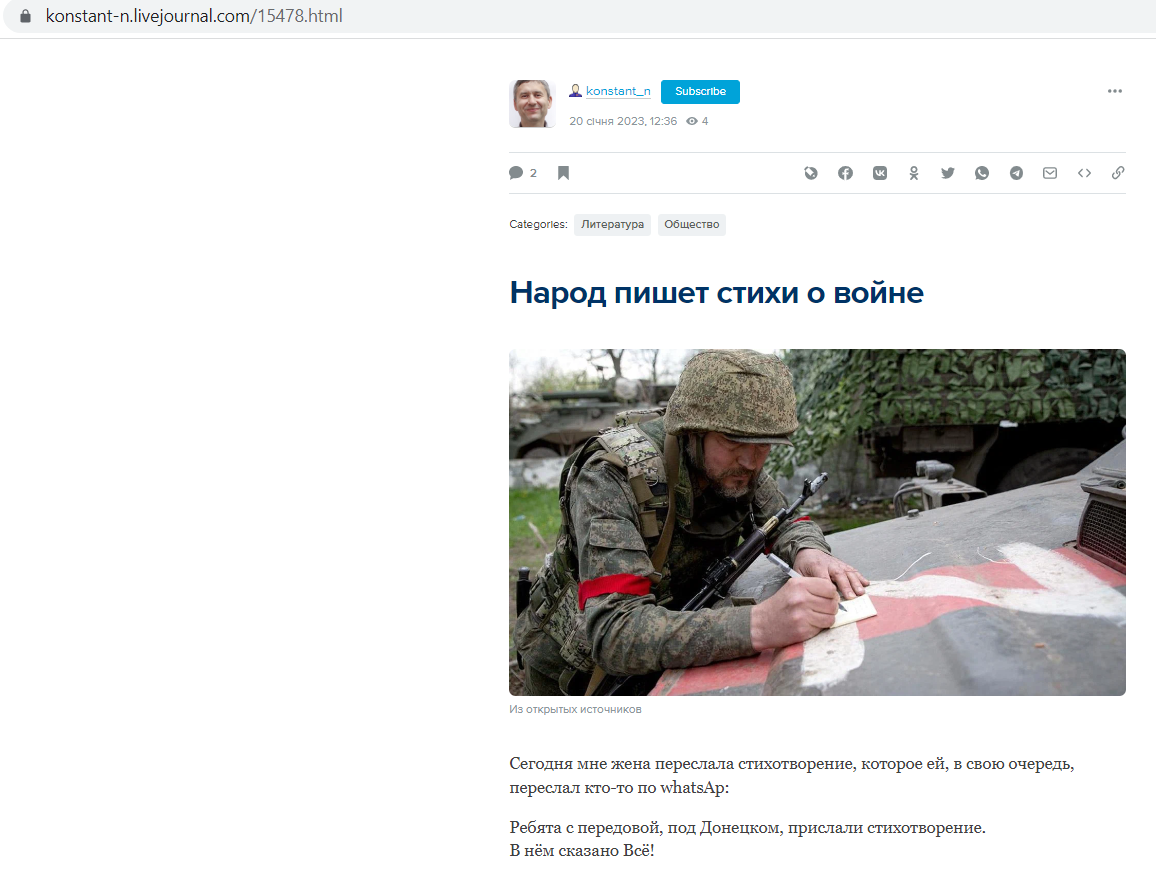Open the author avatar photo
The height and width of the screenshot is (876, 1156).
point(532,104)
